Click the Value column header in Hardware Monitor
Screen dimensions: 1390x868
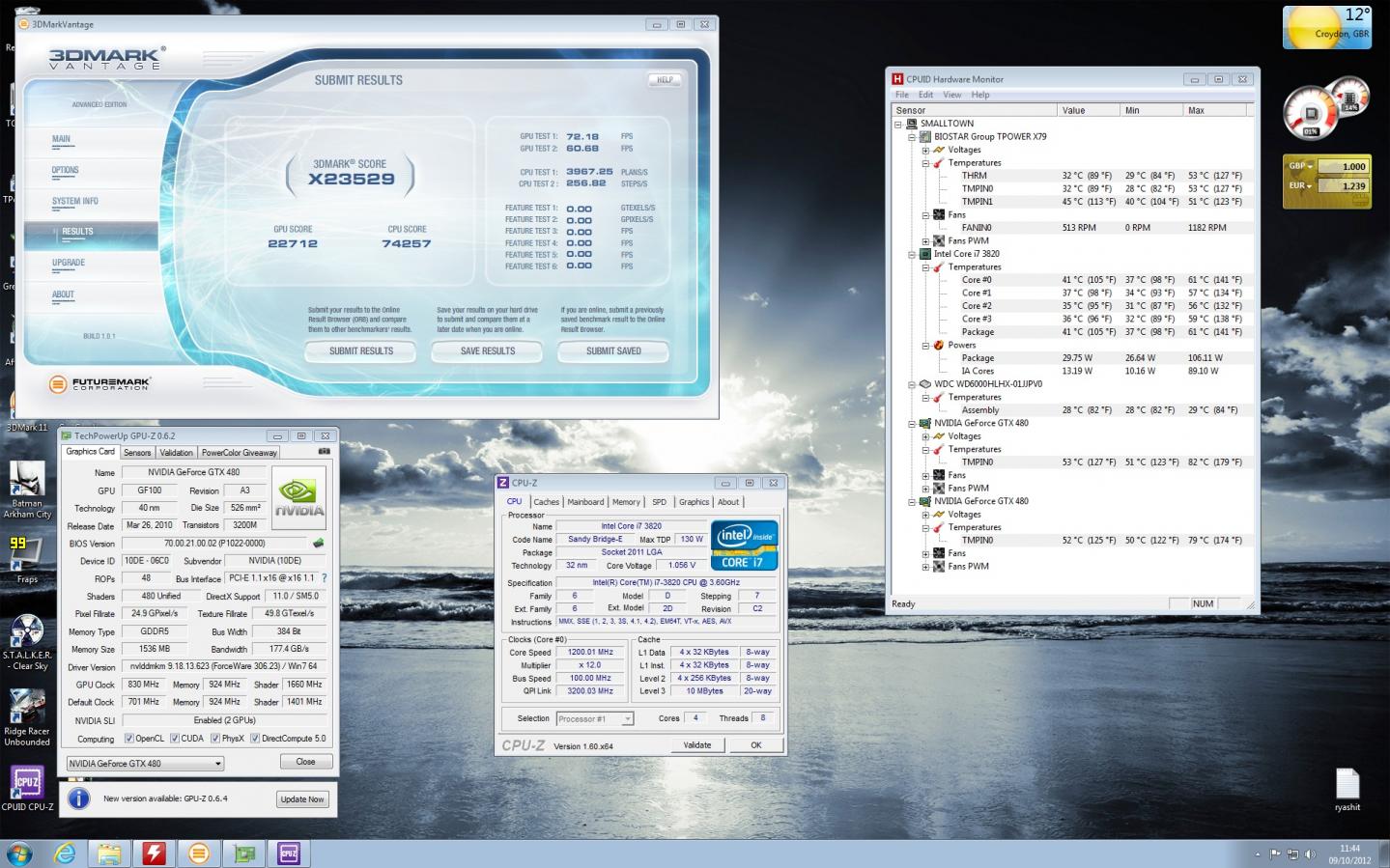point(1088,110)
